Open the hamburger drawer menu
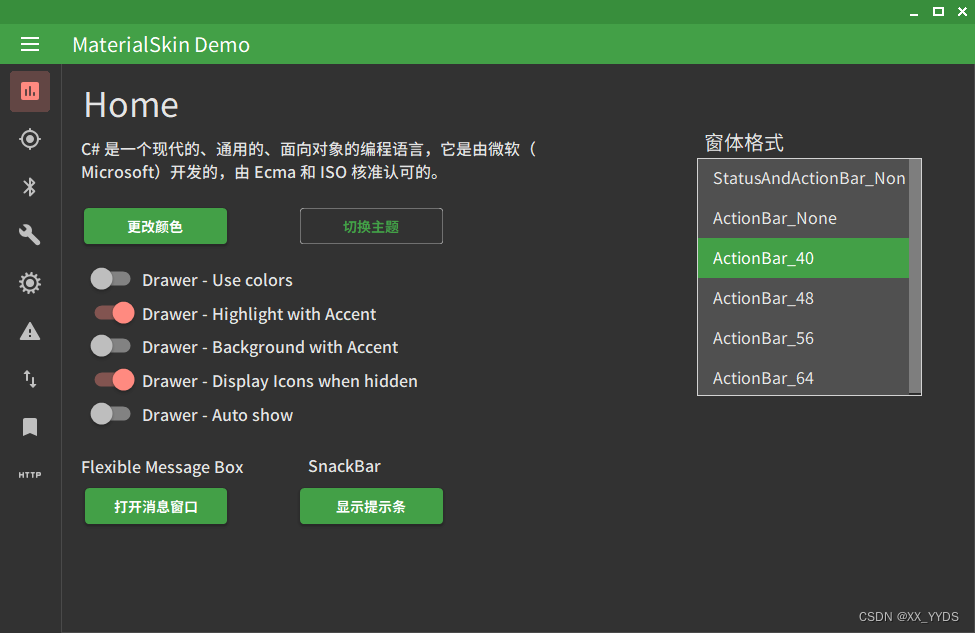975x633 pixels. tap(30, 44)
